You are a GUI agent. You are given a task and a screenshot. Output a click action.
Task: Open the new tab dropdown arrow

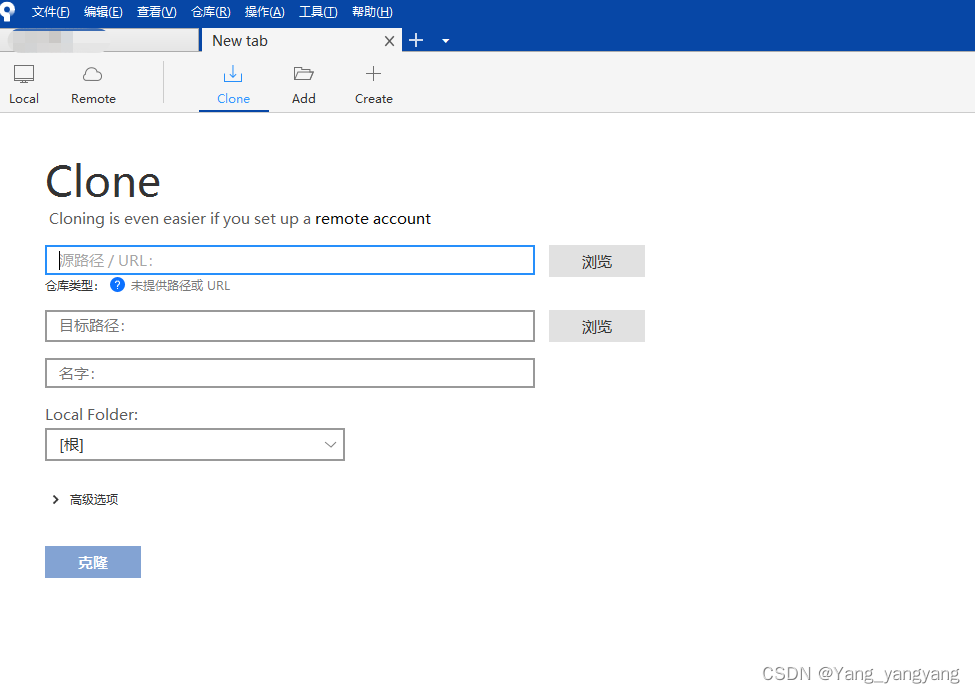(445, 41)
